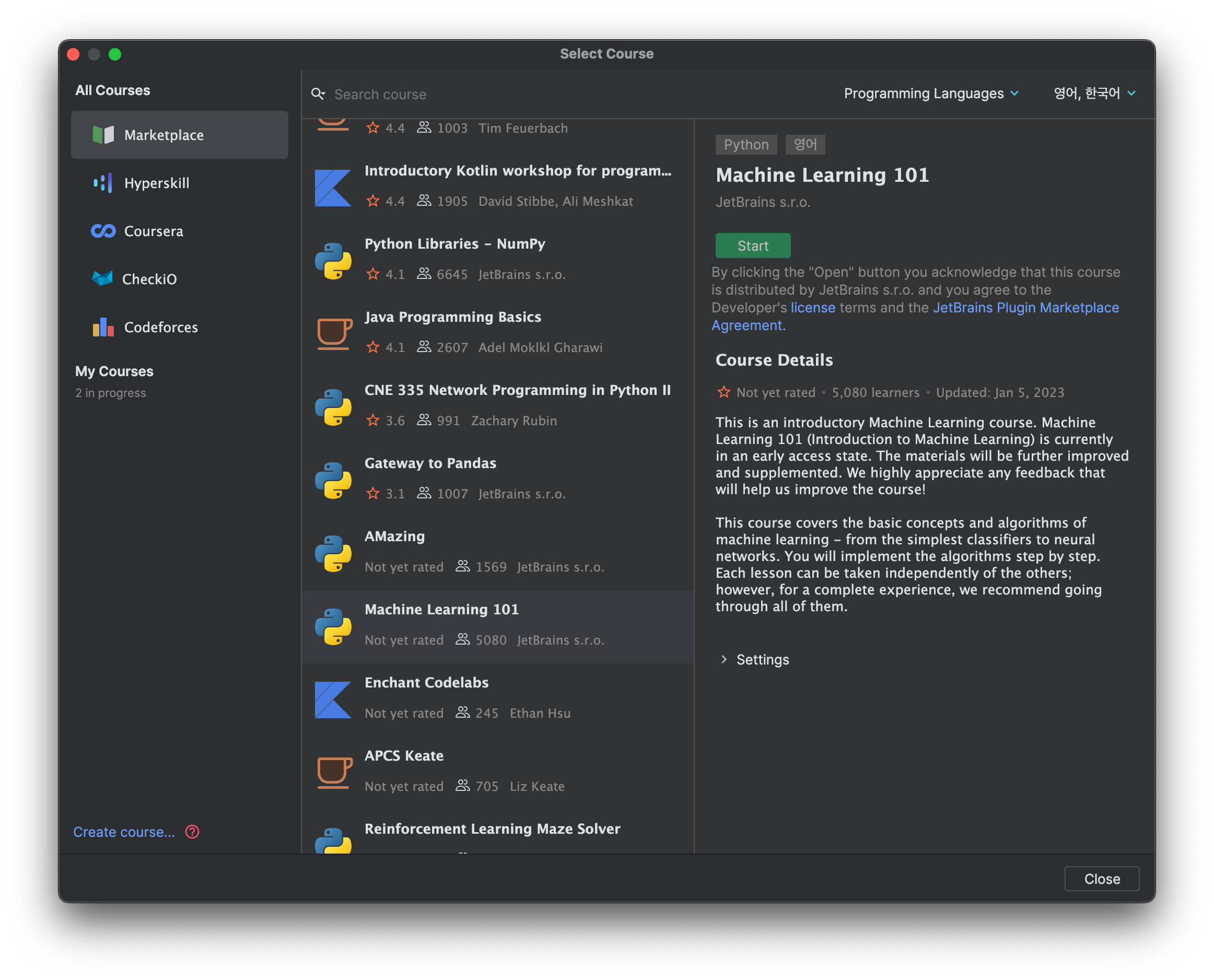The image size is (1214, 980).
Task: Click the Create course link
Action: [x=124, y=832]
